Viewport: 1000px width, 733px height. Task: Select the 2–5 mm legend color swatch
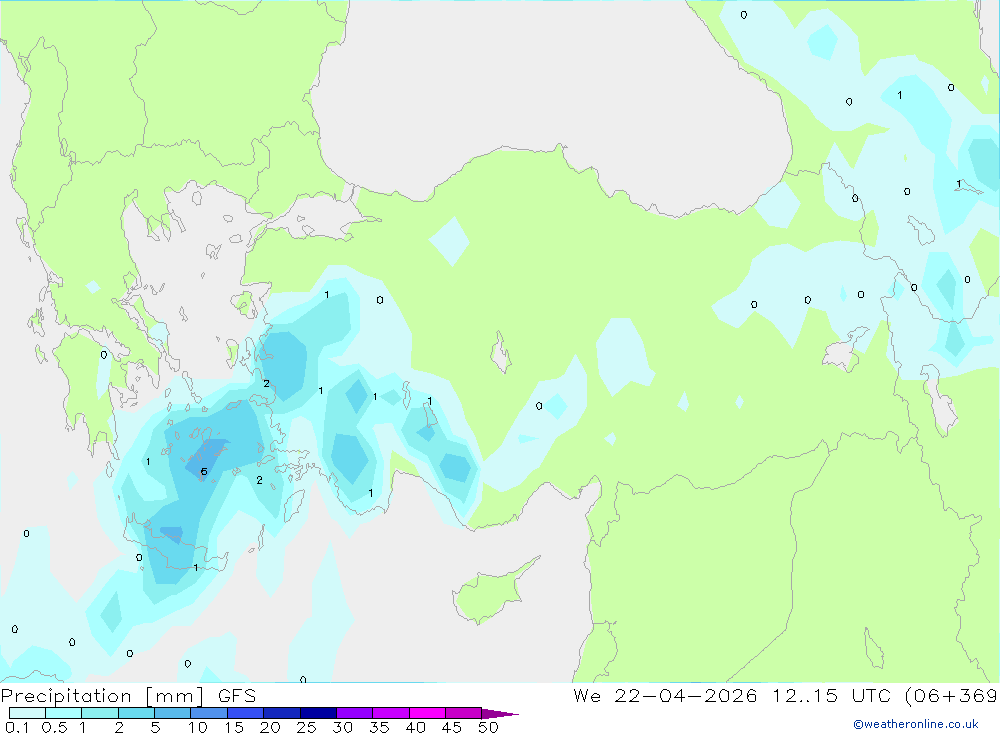pyautogui.click(x=136, y=713)
